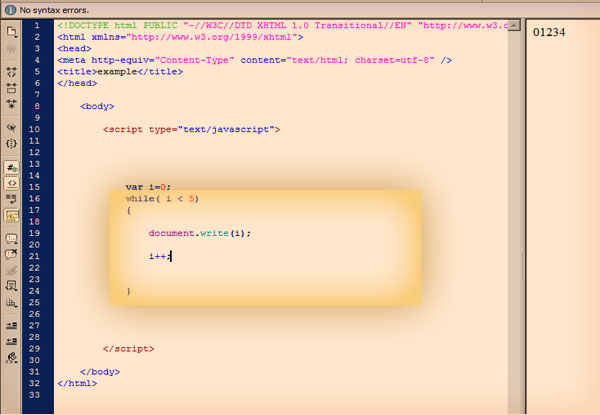Screen dimensions: 600x415
Task: Open the Recent Snippets dropdown icon
Action: point(11,286)
